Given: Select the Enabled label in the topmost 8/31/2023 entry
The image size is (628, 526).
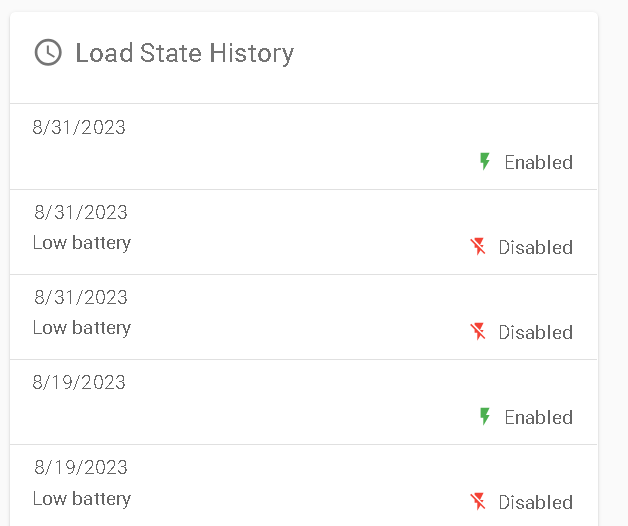Looking at the screenshot, I should pyautogui.click(x=538, y=162).
